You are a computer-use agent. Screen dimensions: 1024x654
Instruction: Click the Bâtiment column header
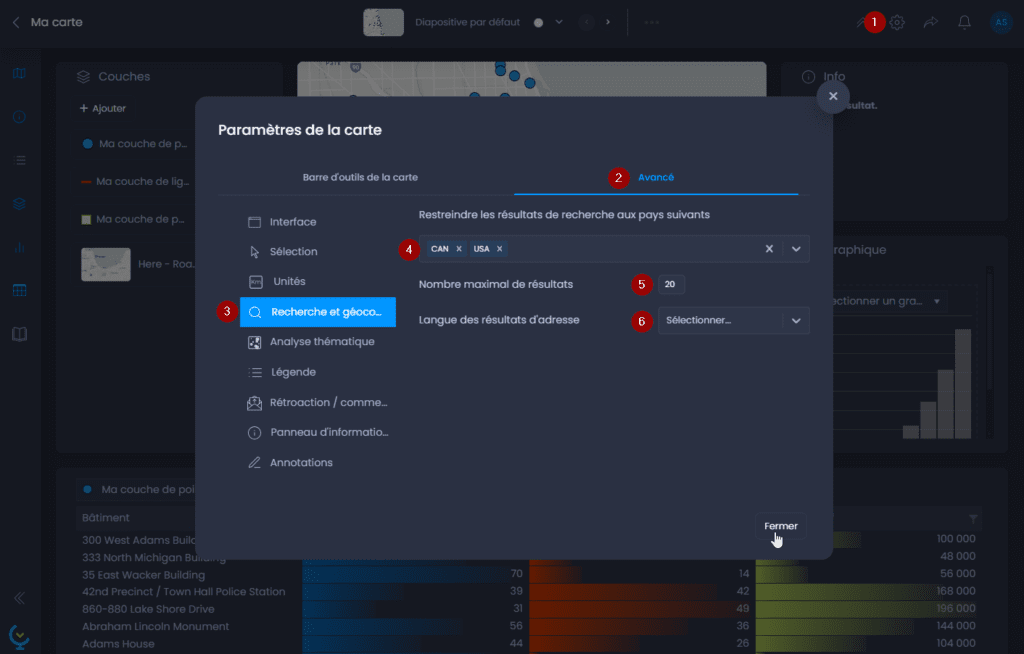[x=106, y=518]
